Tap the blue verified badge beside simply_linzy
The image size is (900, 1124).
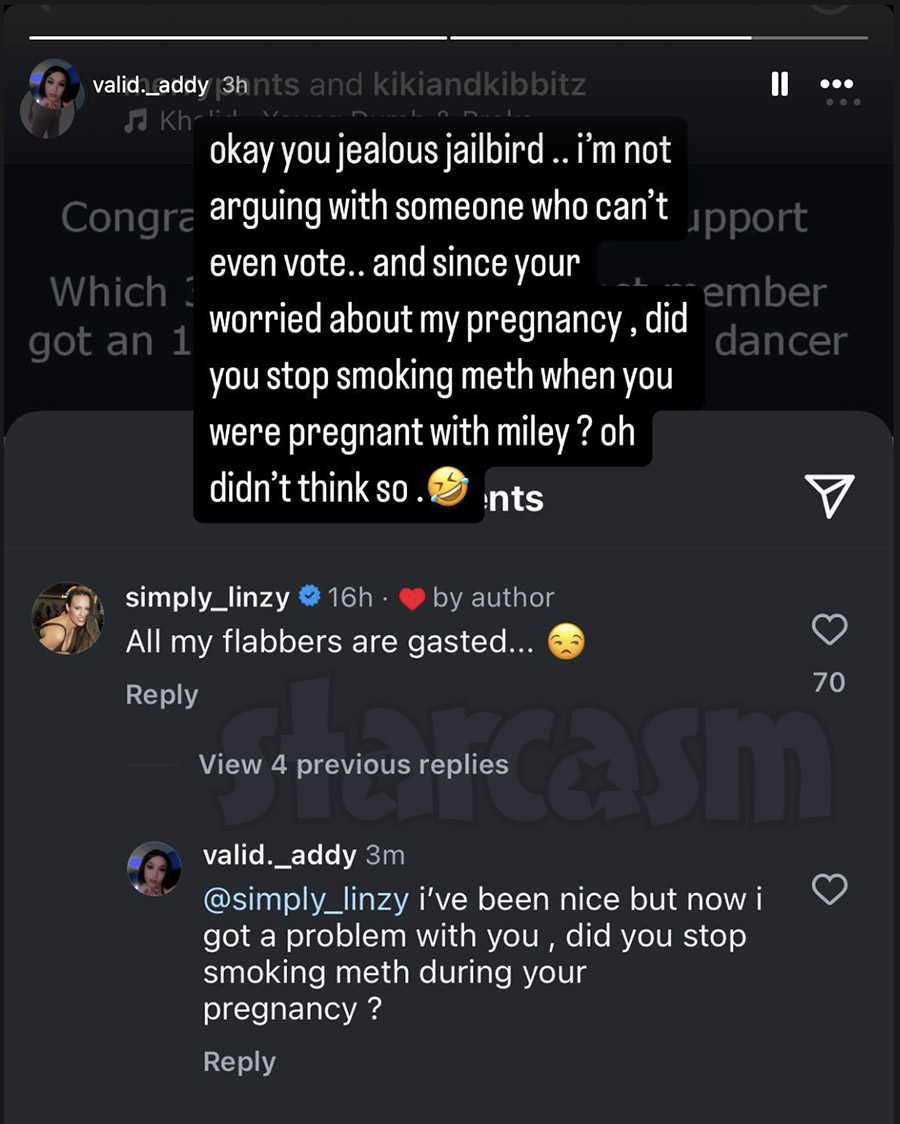click(310, 598)
